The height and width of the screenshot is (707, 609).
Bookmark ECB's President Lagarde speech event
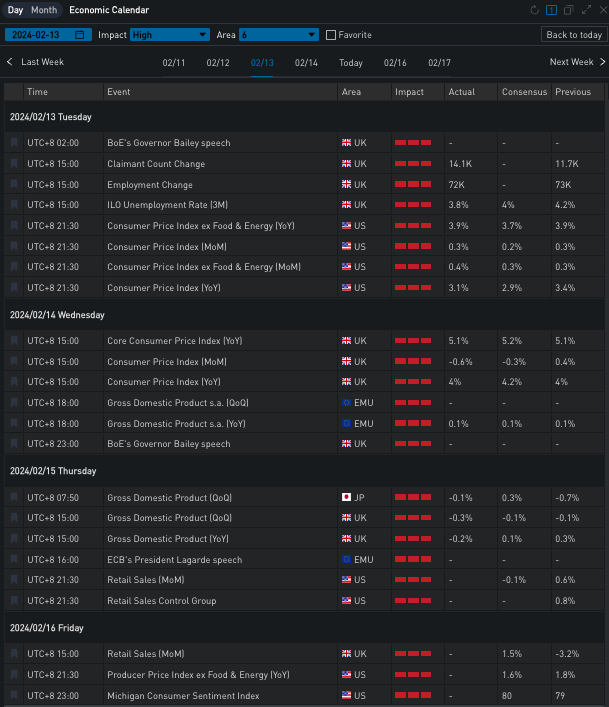click(14, 560)
